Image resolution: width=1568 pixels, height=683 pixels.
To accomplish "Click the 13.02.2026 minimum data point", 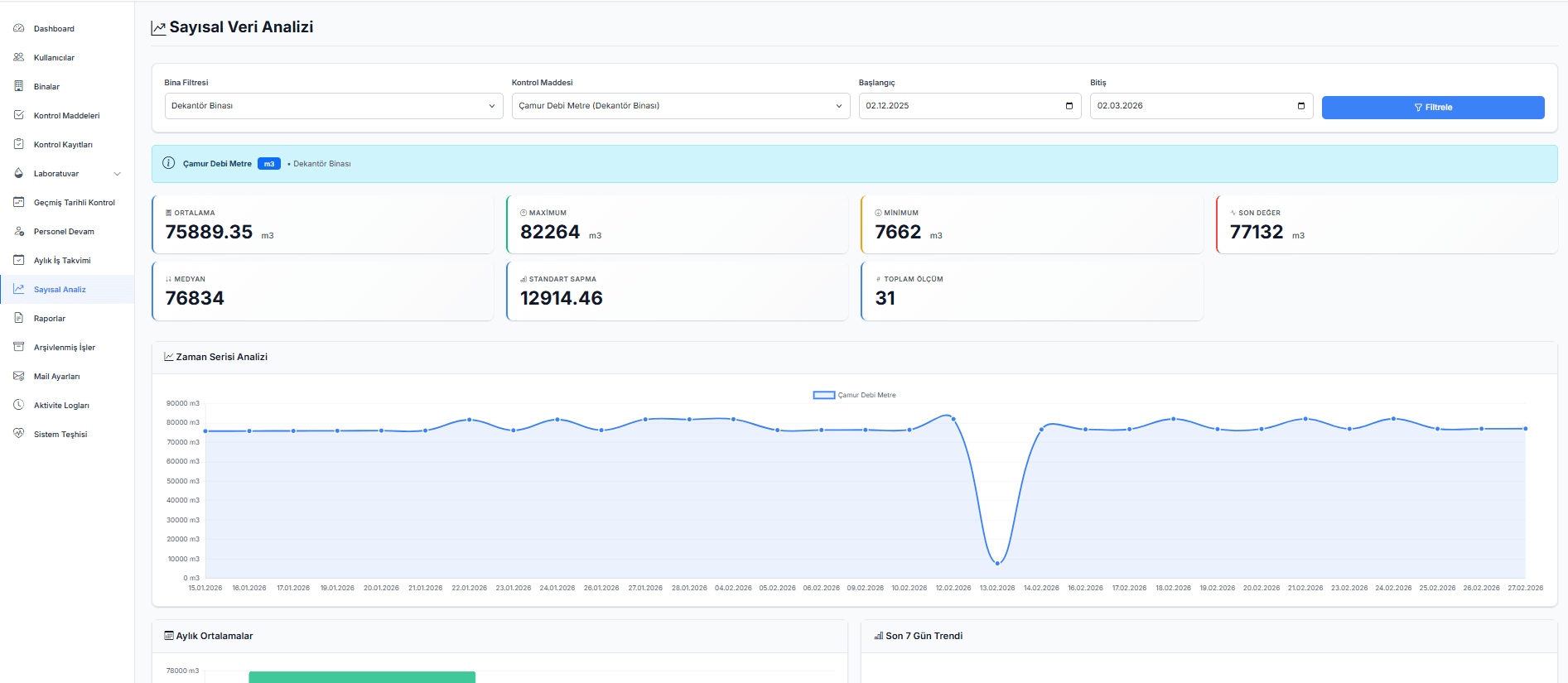I will point(997,563).
